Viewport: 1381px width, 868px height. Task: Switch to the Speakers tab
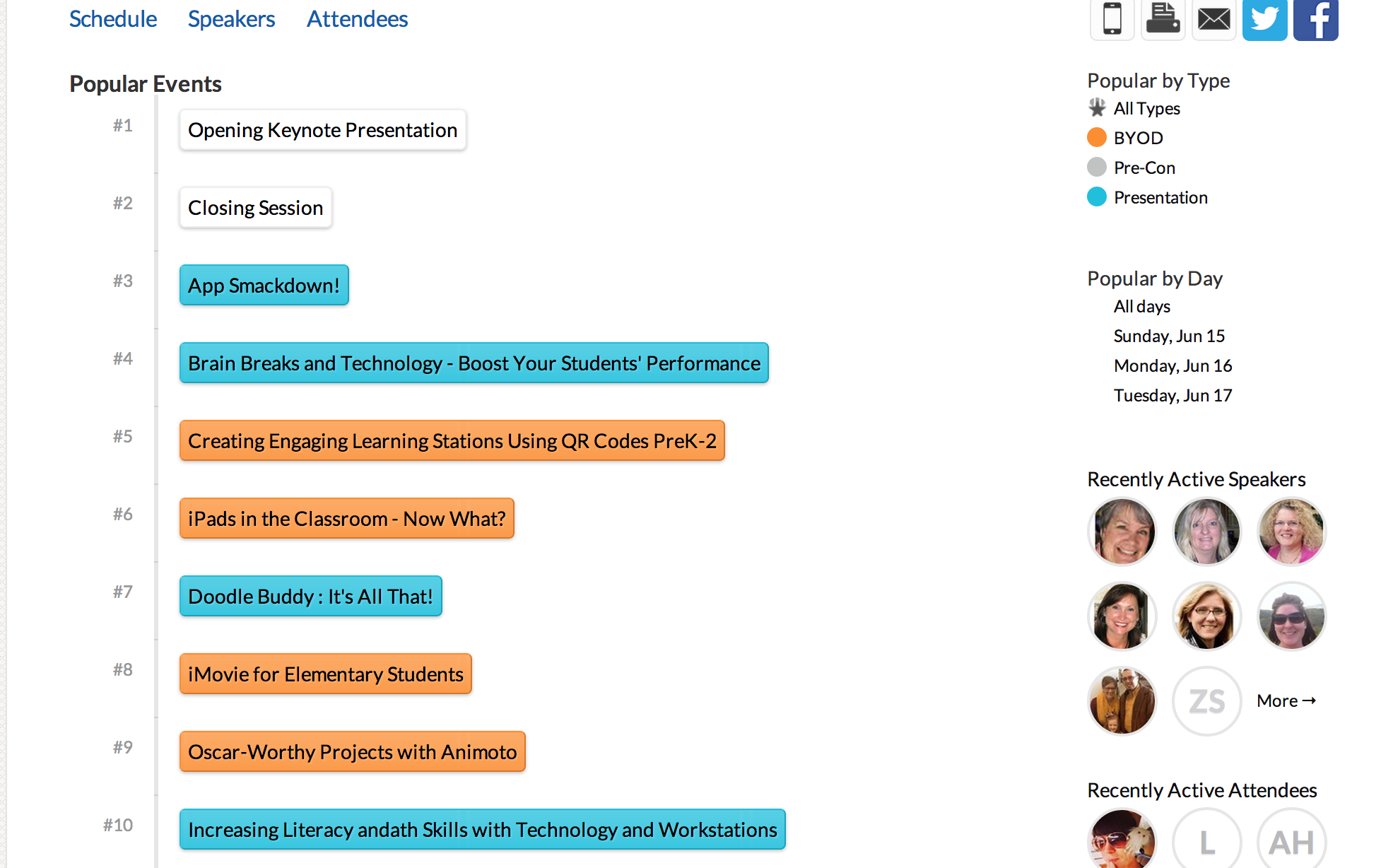[231, 19]
